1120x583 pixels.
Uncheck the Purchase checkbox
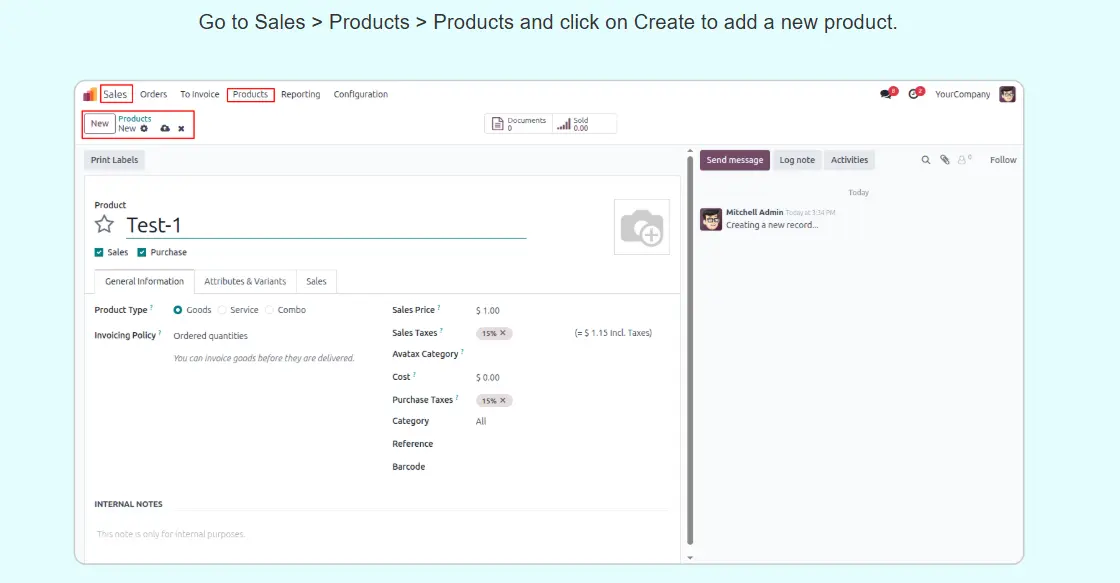pyautogui.click(x=142, y=253)
